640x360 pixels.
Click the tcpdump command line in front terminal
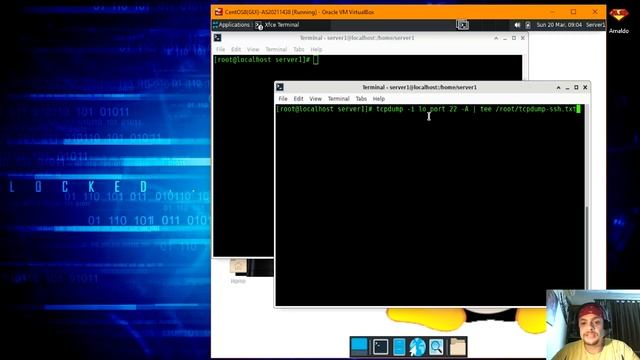[x=428, y=109]
